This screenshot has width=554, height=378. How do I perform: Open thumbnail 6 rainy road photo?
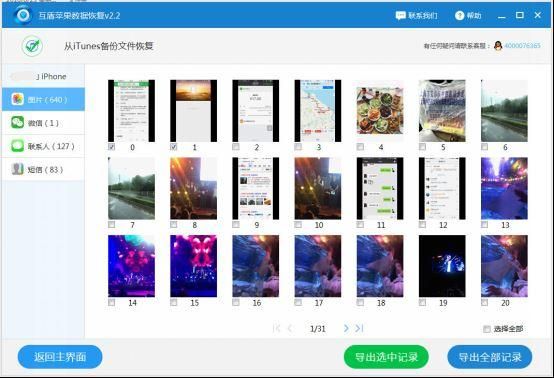tap(505, 111)
